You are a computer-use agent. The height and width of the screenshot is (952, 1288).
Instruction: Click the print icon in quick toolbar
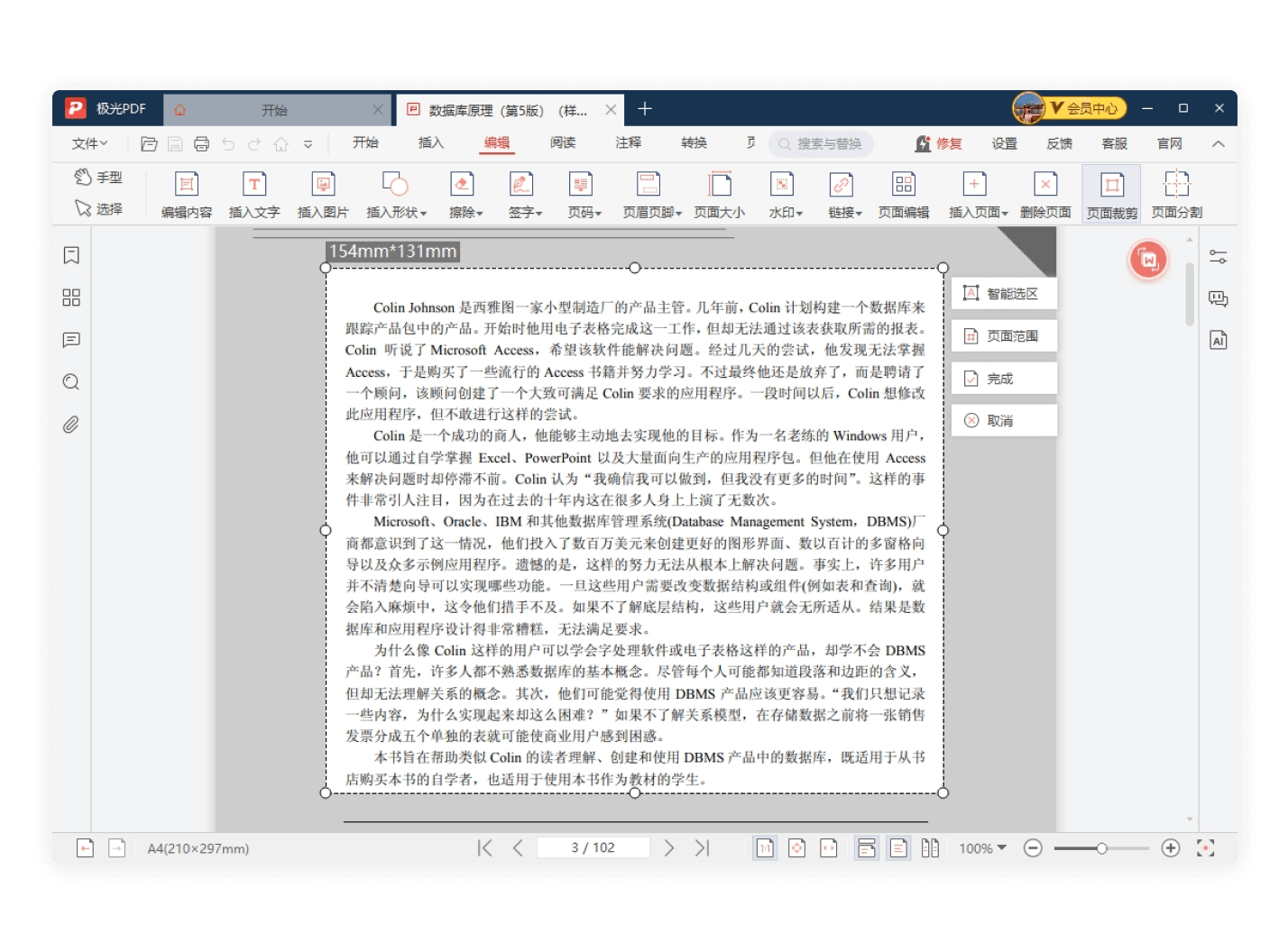tap(201, 143)
